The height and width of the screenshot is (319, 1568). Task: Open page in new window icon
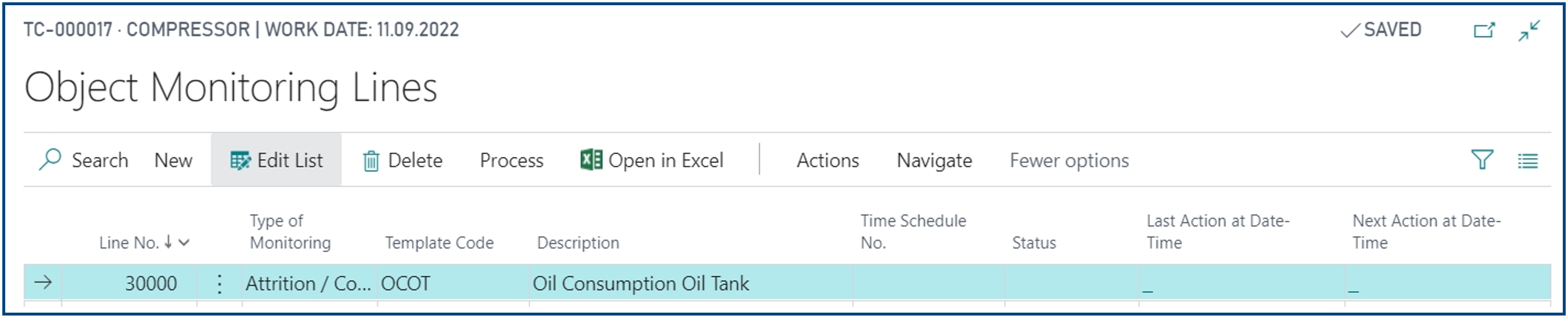pyautogui.click(x=1484, y=30)
